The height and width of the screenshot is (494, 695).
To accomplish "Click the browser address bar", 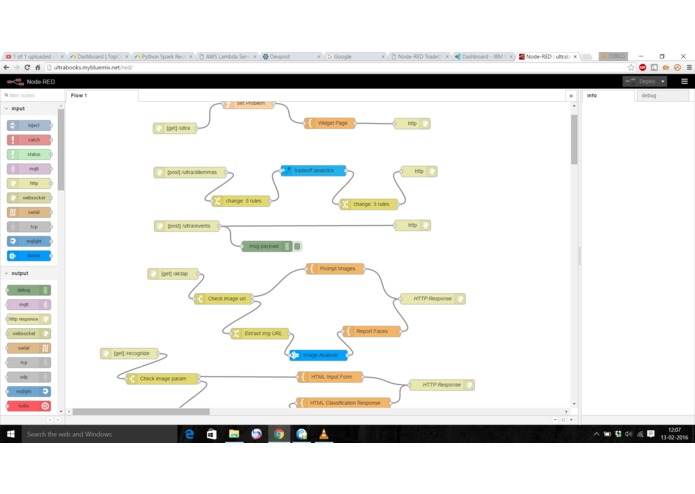I will point(336,67).
